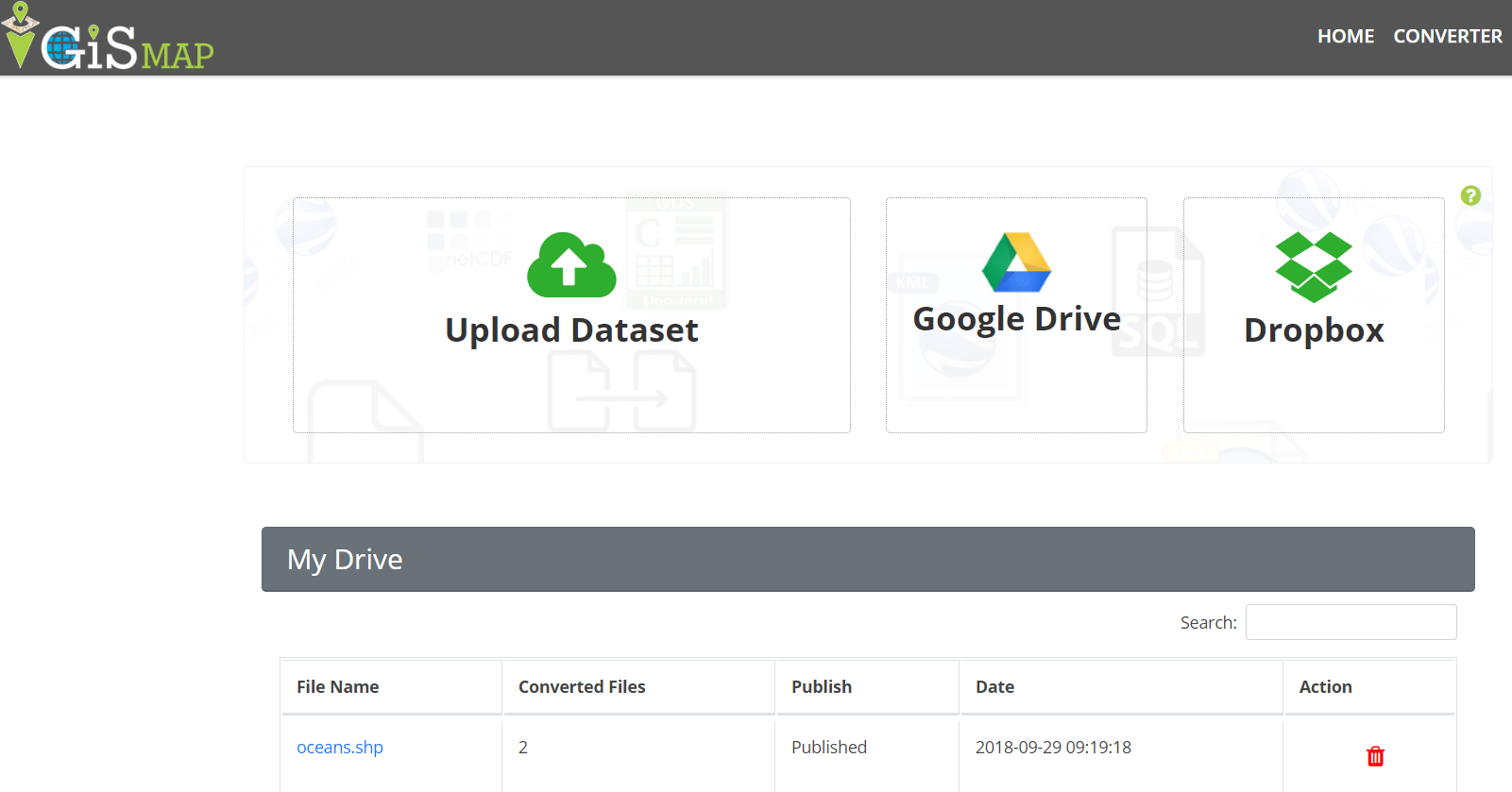Delete oceans.shp using red trash icon
Image resolution: width=1512 pixels, height=792 pixels.
pyautogui.click(x=1375, y=756)
